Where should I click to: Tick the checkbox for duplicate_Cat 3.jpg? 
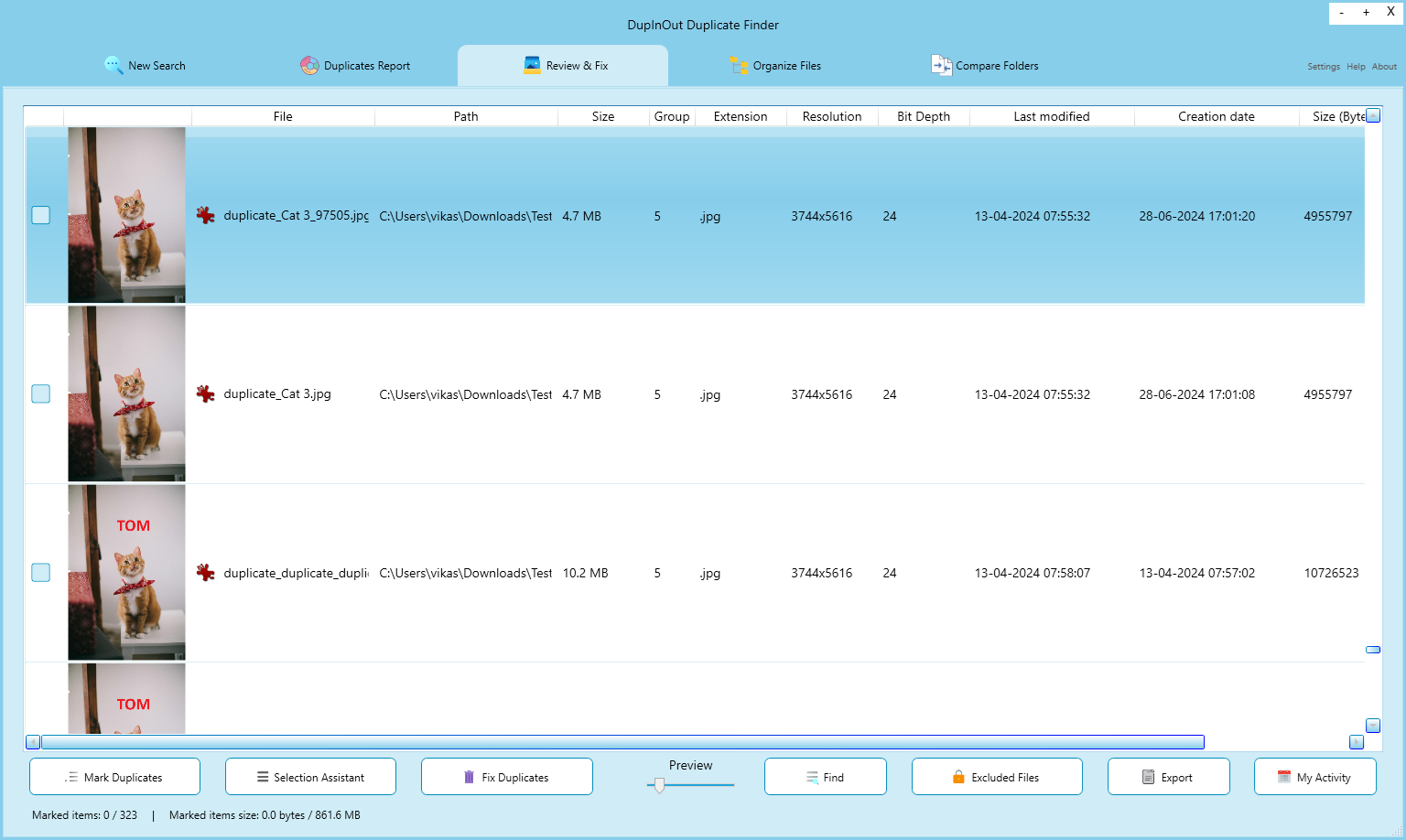(41, 393)
